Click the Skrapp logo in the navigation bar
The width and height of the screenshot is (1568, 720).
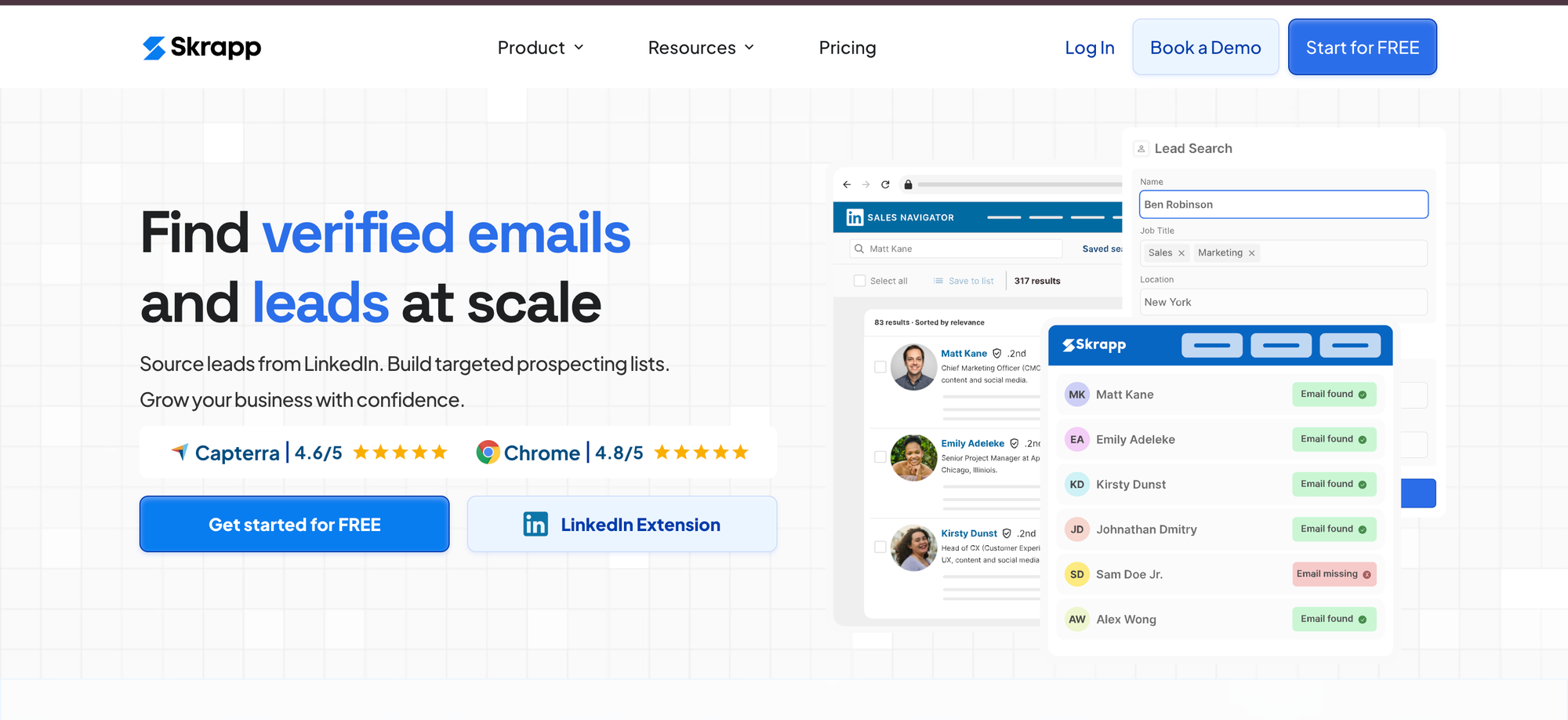point(201,47)
